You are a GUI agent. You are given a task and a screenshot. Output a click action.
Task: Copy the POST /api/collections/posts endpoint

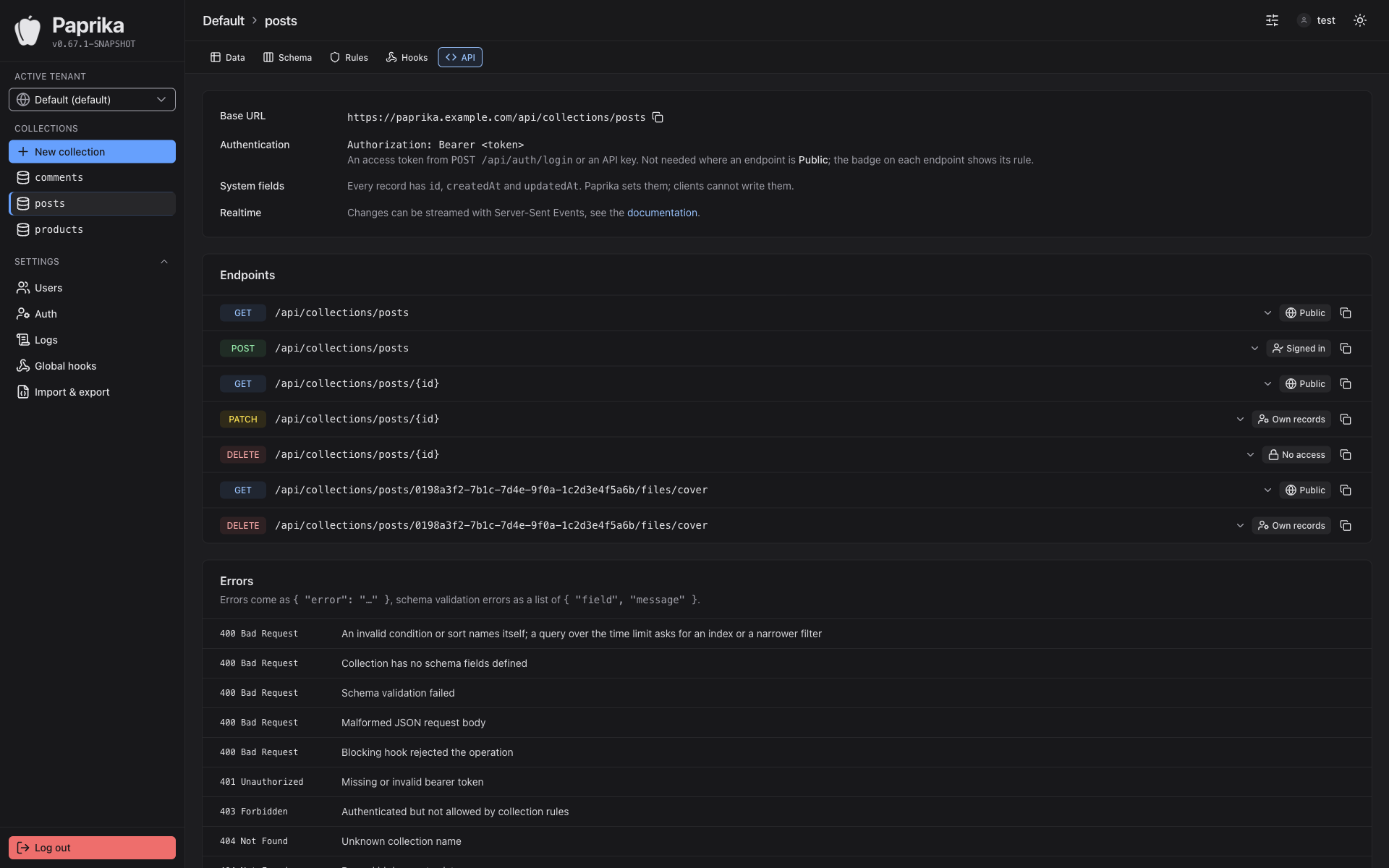1346,349
